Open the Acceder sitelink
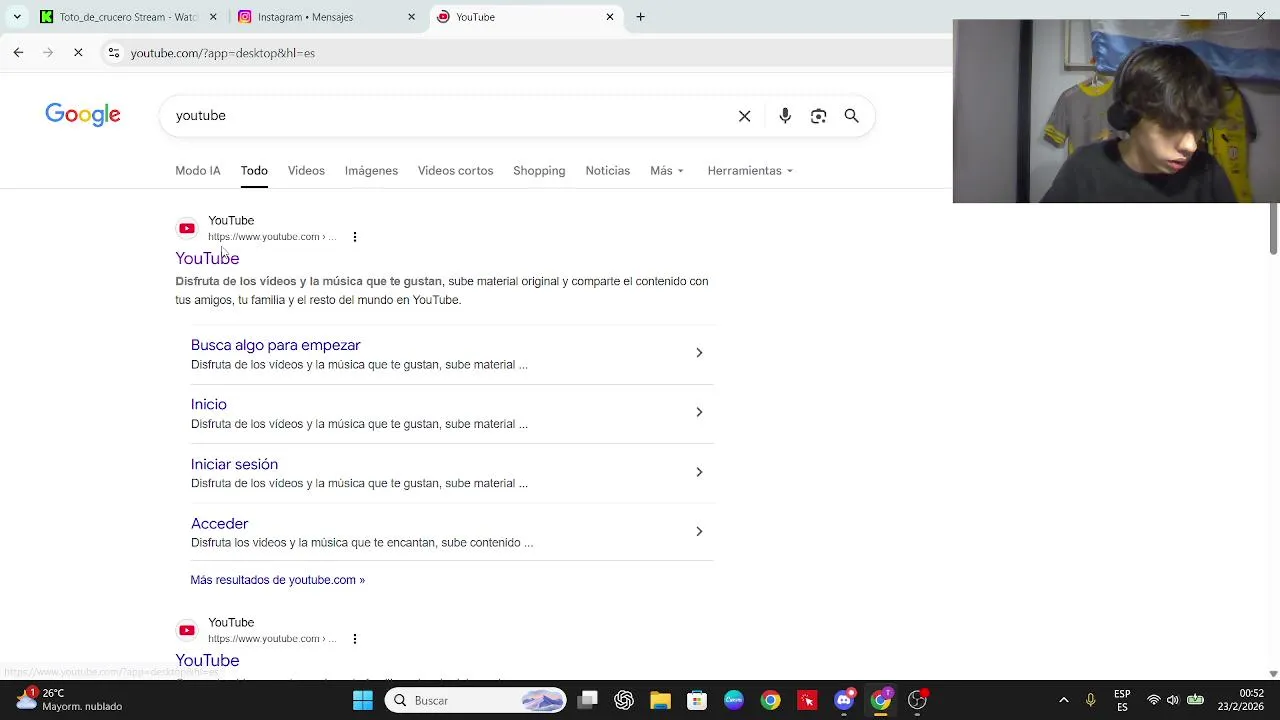This screenshot has height=720, width=1280. [219, 523]
